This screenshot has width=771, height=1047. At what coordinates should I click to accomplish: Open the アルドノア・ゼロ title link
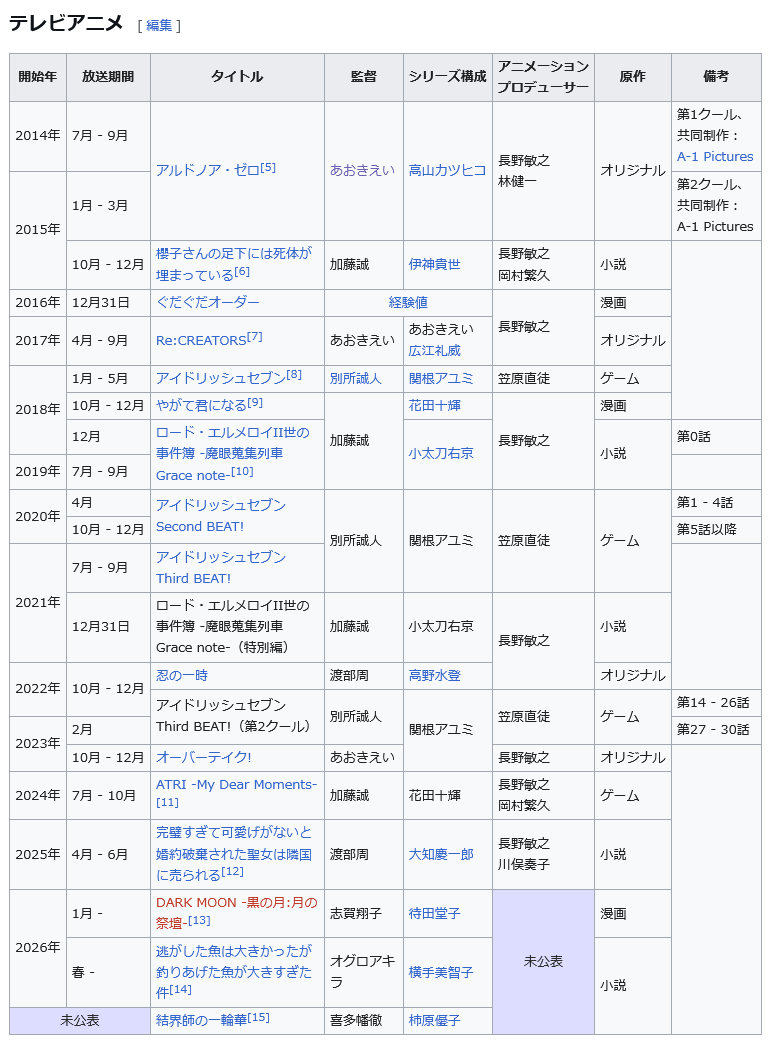pyautogui.click(x=207, y=170)
